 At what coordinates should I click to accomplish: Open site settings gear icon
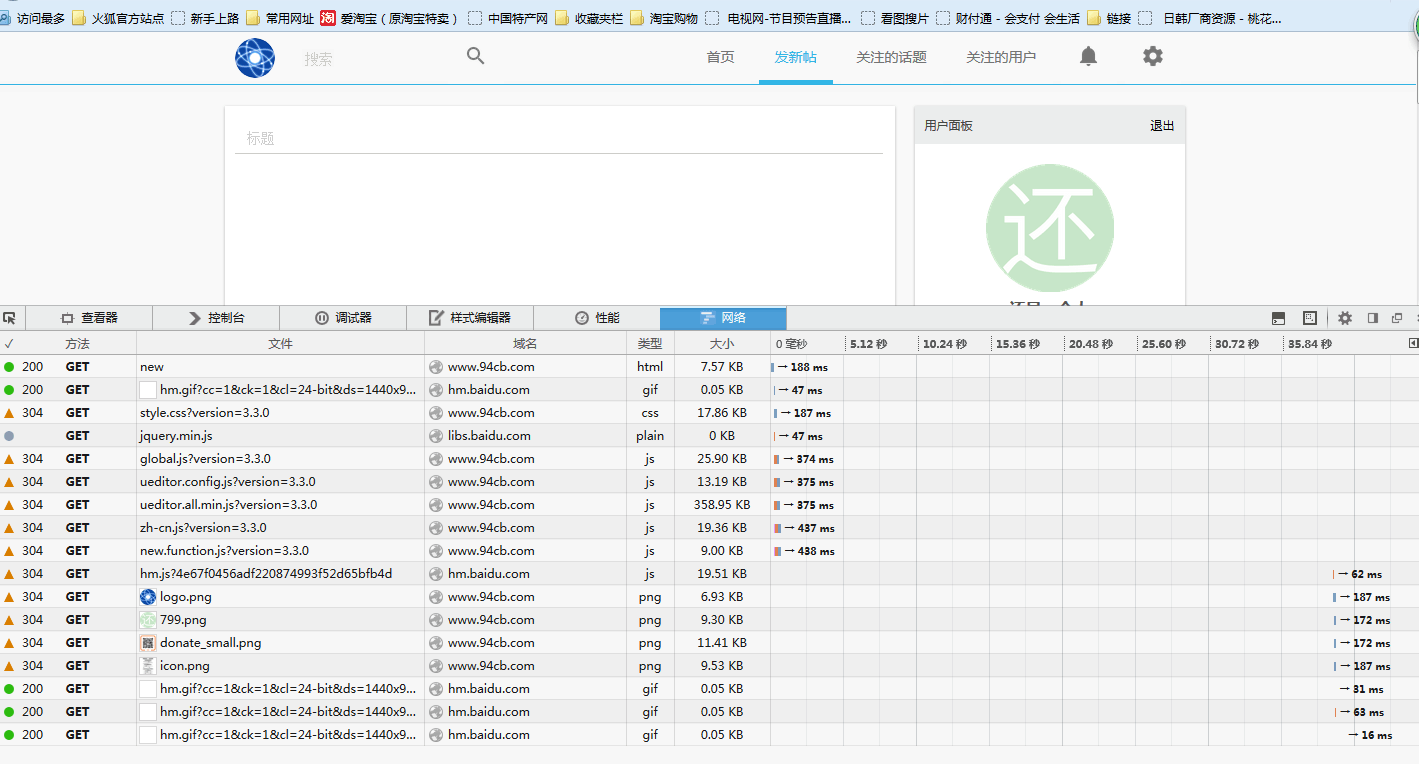1153,56
